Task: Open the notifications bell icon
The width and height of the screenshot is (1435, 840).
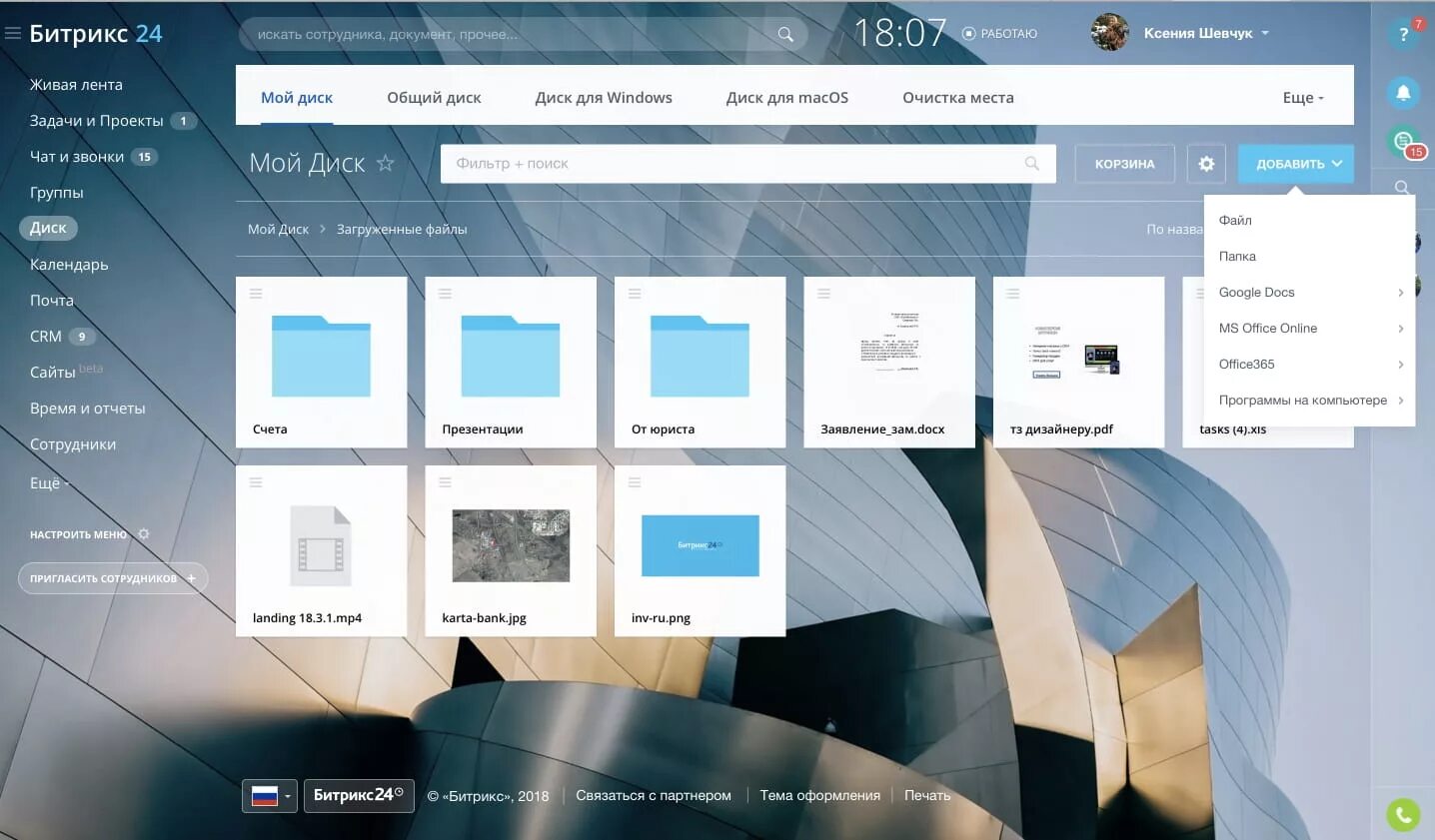Action: pos(1403,93)
